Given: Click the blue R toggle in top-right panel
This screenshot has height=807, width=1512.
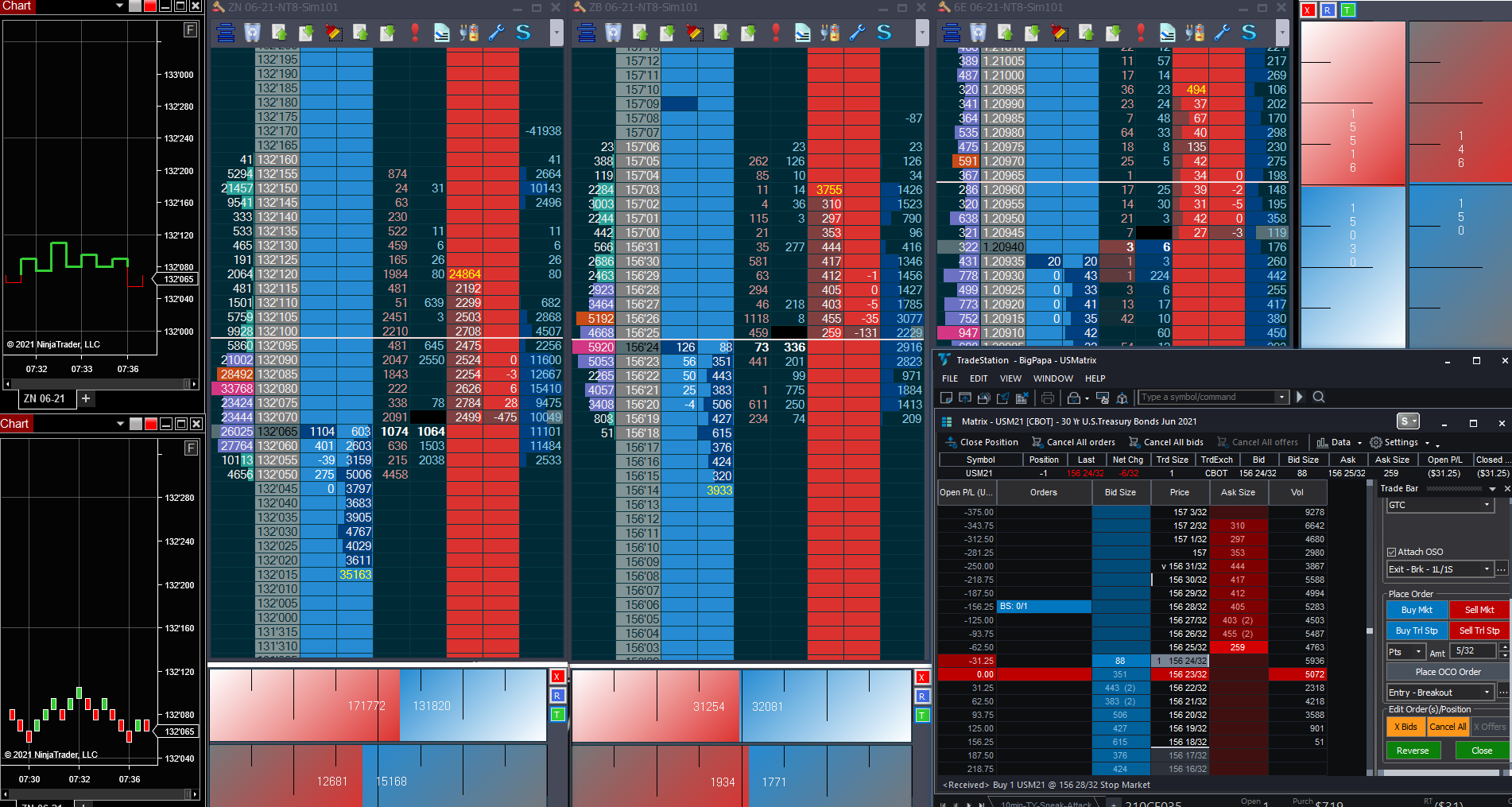Looking at the screenshot, I should (1328, 10).
